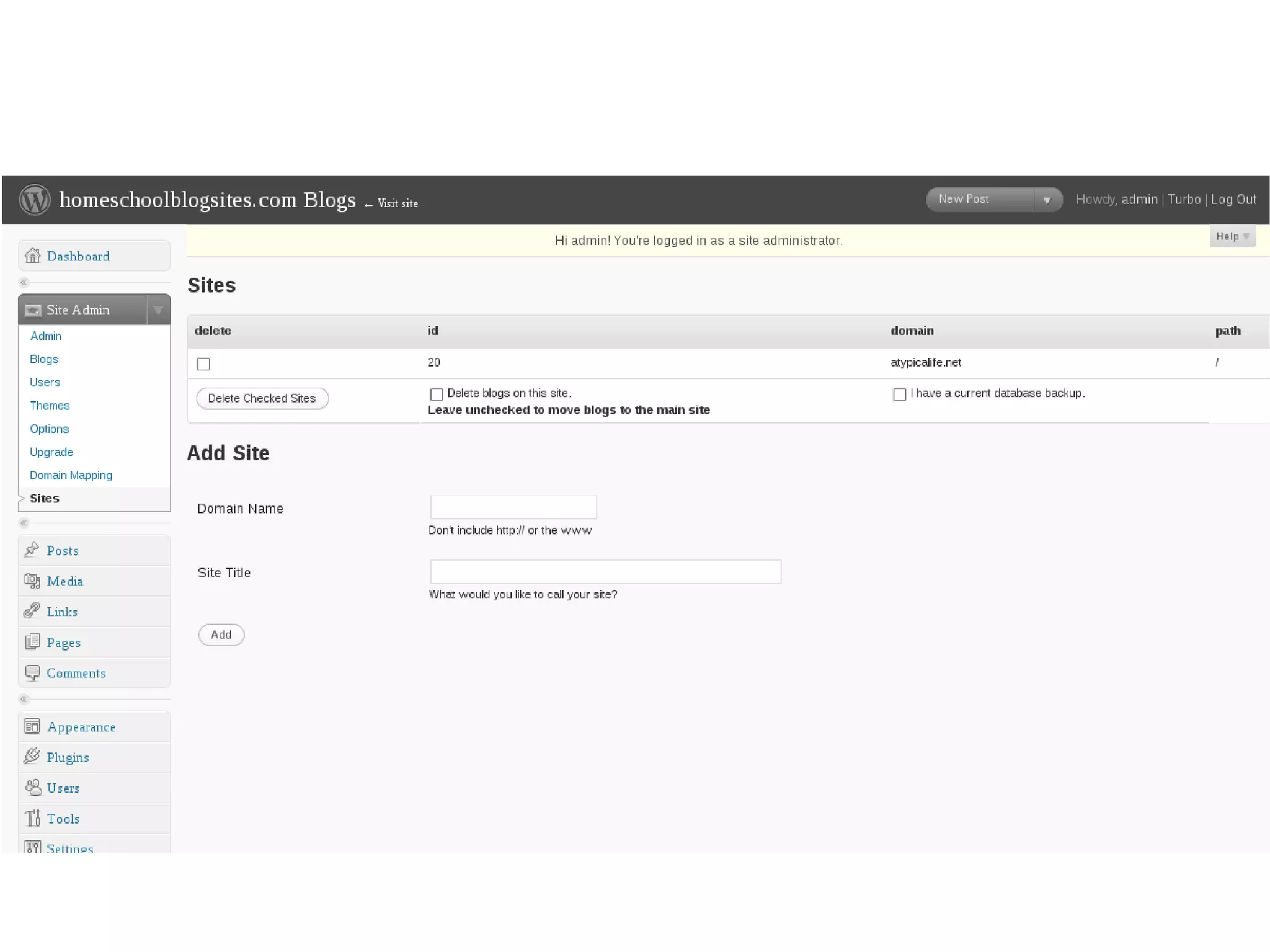Click the Log Out link
The height and width of the screenshot is (952, 1270).
click(x=1233, y=200)
